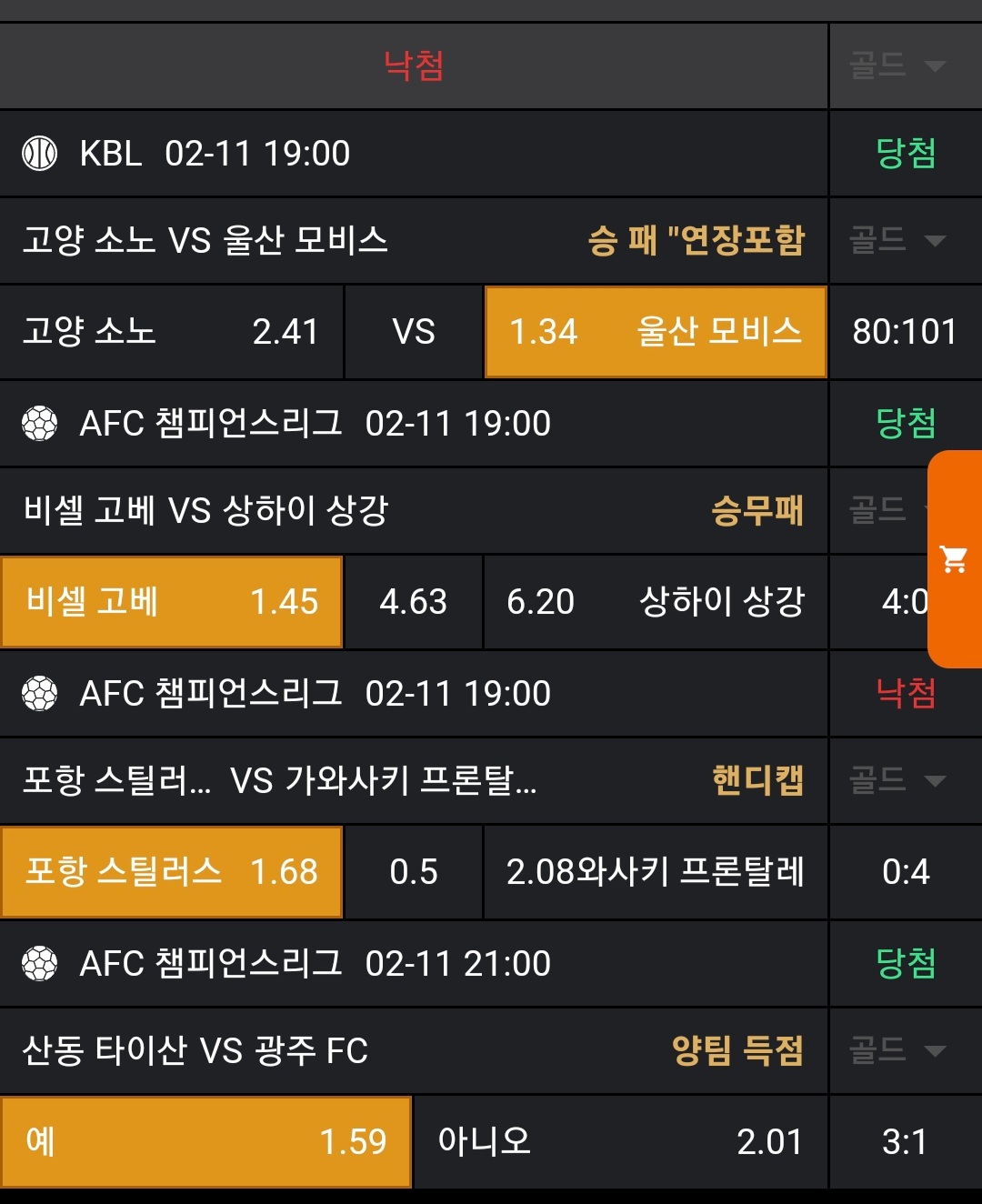Click the 80:101 score cell

tap(905, 332)
